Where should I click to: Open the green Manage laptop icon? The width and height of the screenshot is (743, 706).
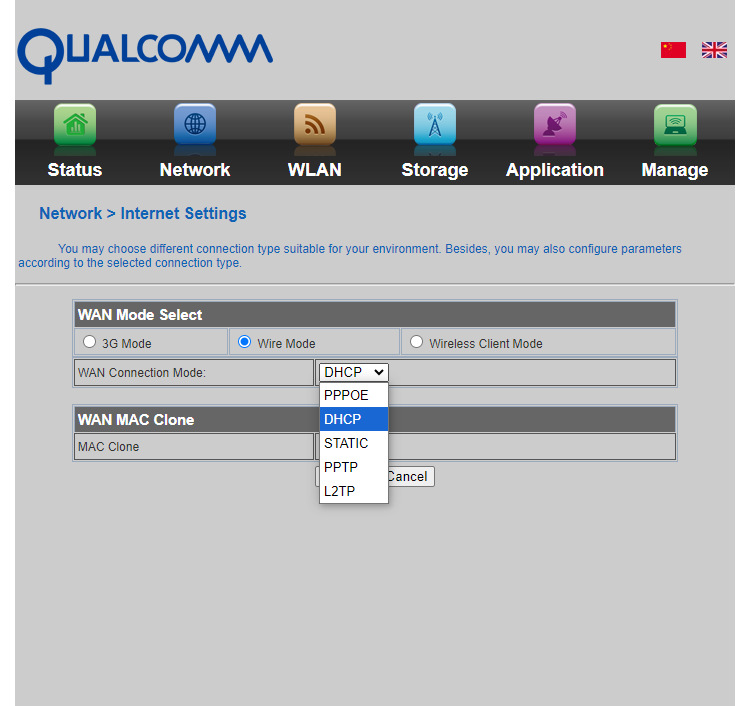point(675,125)
